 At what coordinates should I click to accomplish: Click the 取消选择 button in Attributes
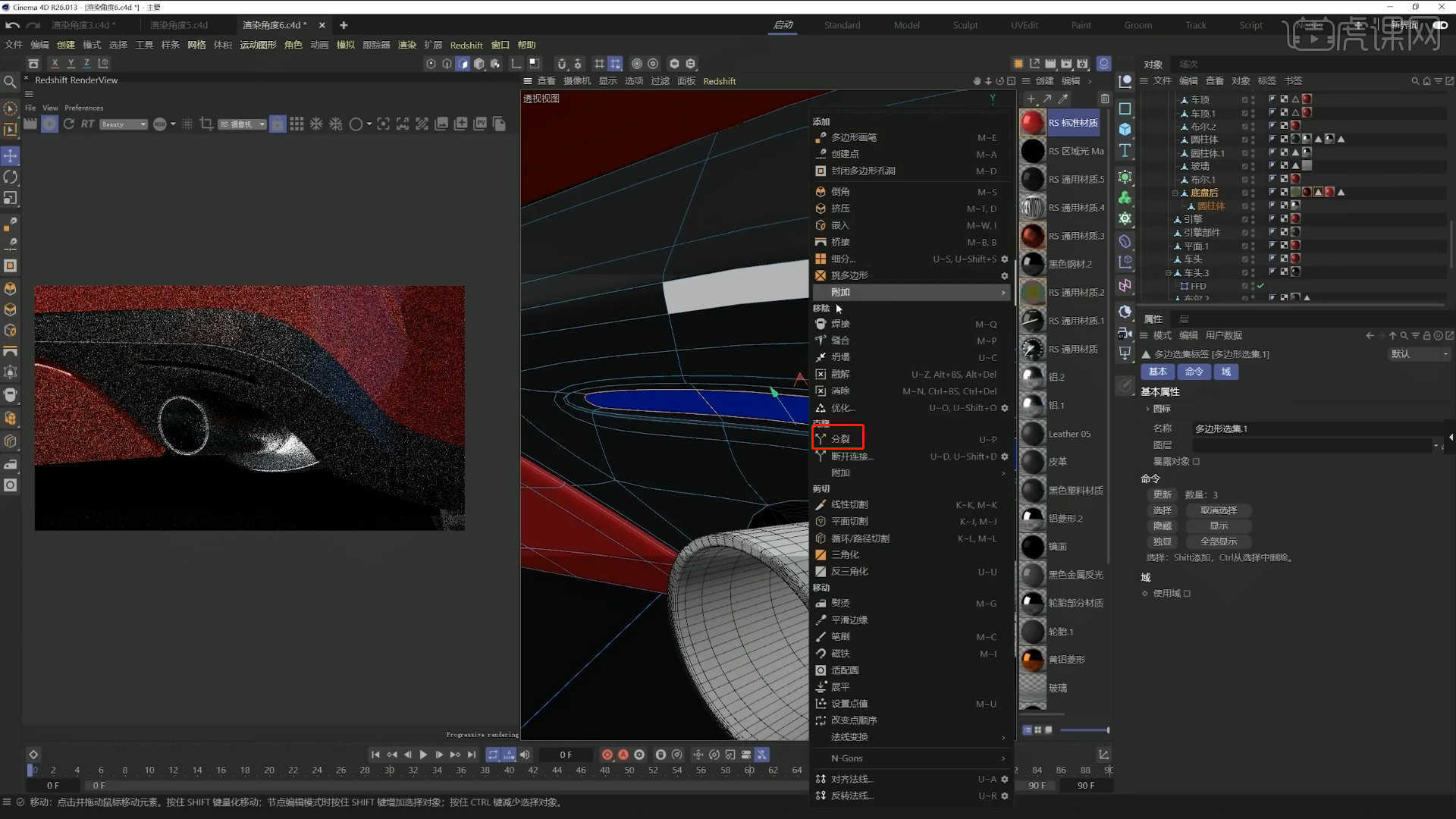tap(1218, 510)
